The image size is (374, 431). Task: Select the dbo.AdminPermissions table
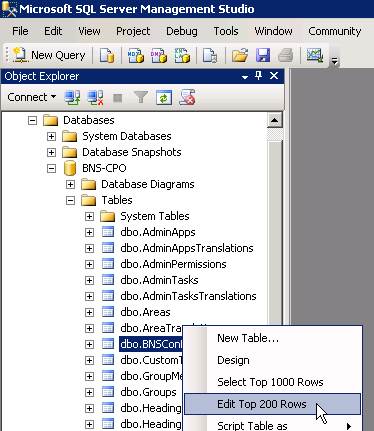pyautogui.click(x=173, y=264)
